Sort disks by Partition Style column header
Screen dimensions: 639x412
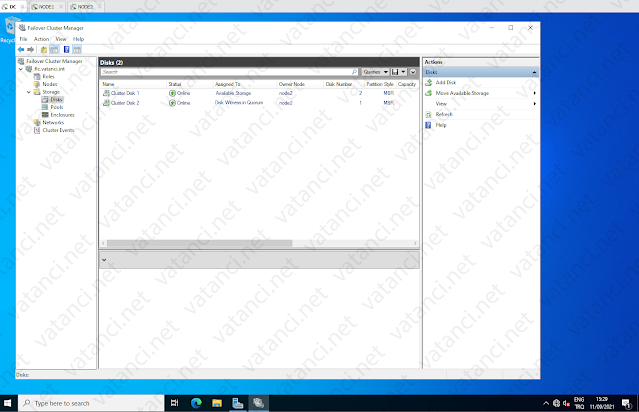(379, 84)
